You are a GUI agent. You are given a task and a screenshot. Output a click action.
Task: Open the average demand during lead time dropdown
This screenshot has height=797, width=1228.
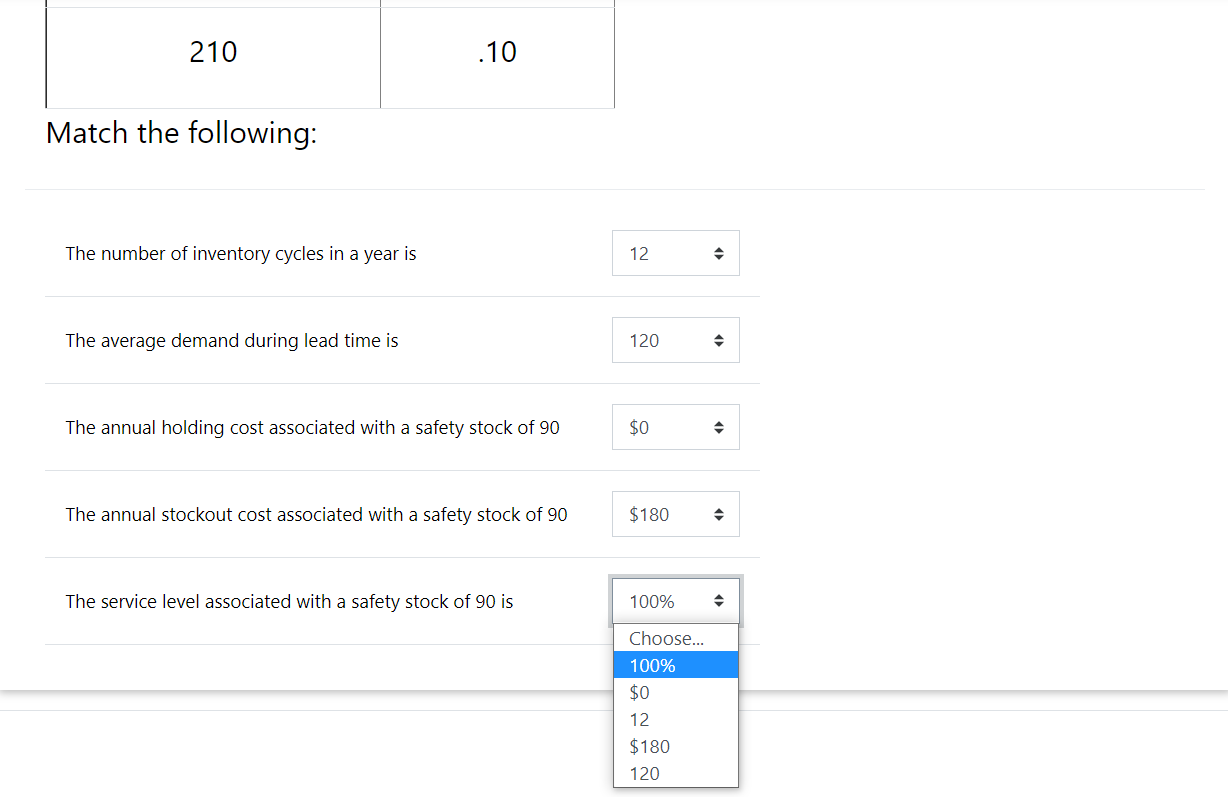point(675,340)
